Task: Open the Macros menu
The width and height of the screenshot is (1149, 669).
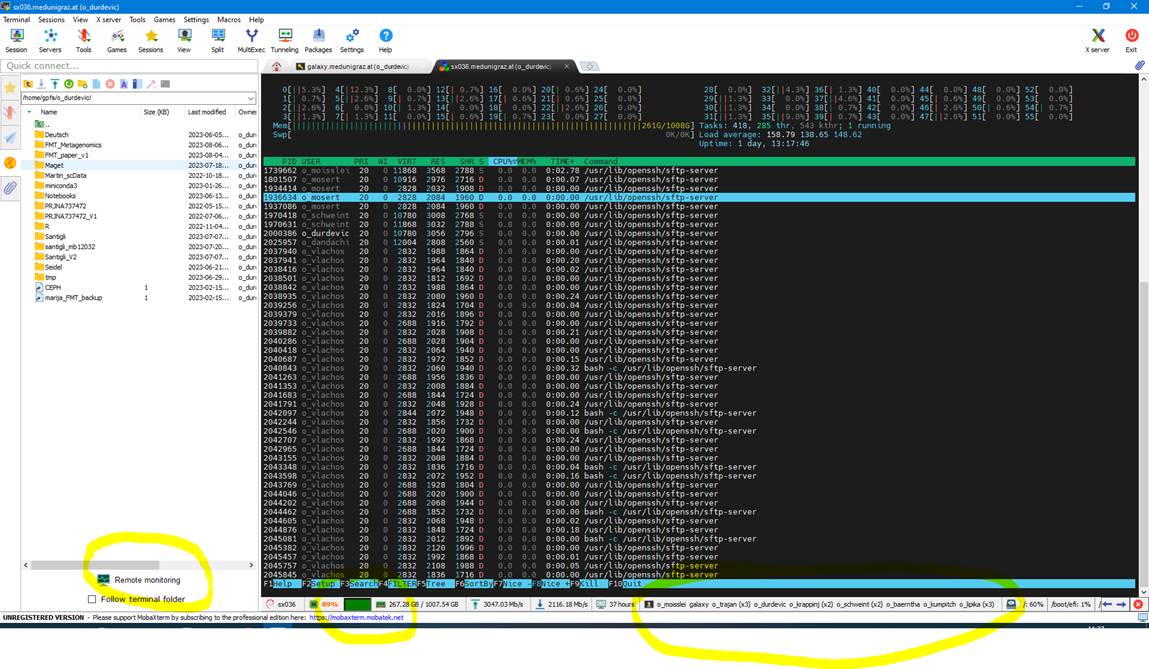Action: (x=228, y=19)
